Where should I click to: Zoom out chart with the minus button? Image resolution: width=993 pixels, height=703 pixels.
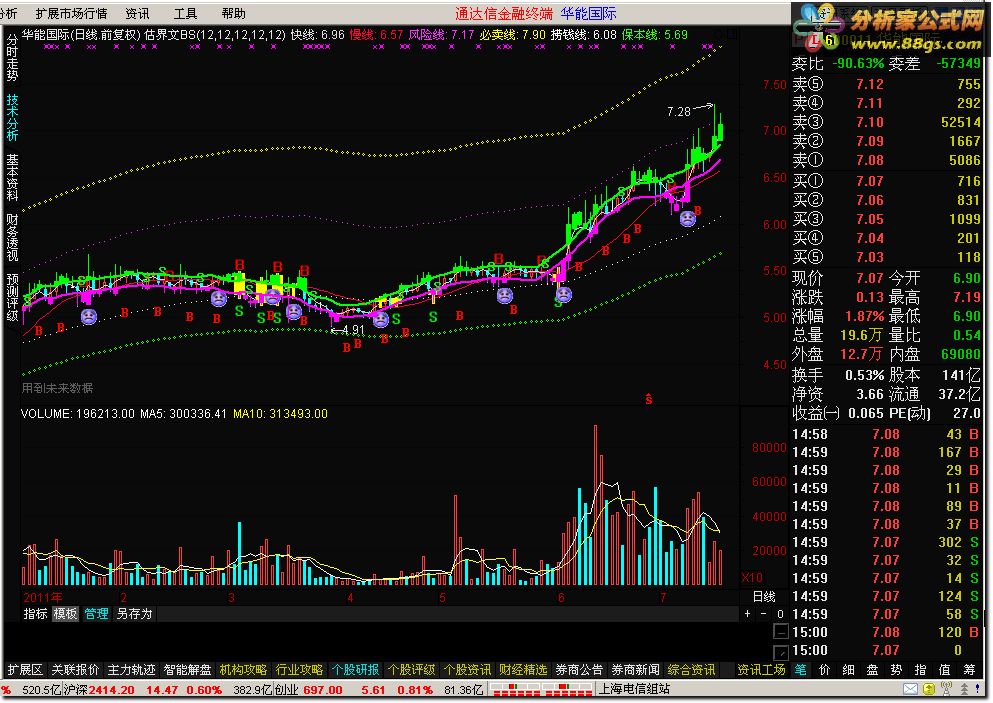(764, 614)
